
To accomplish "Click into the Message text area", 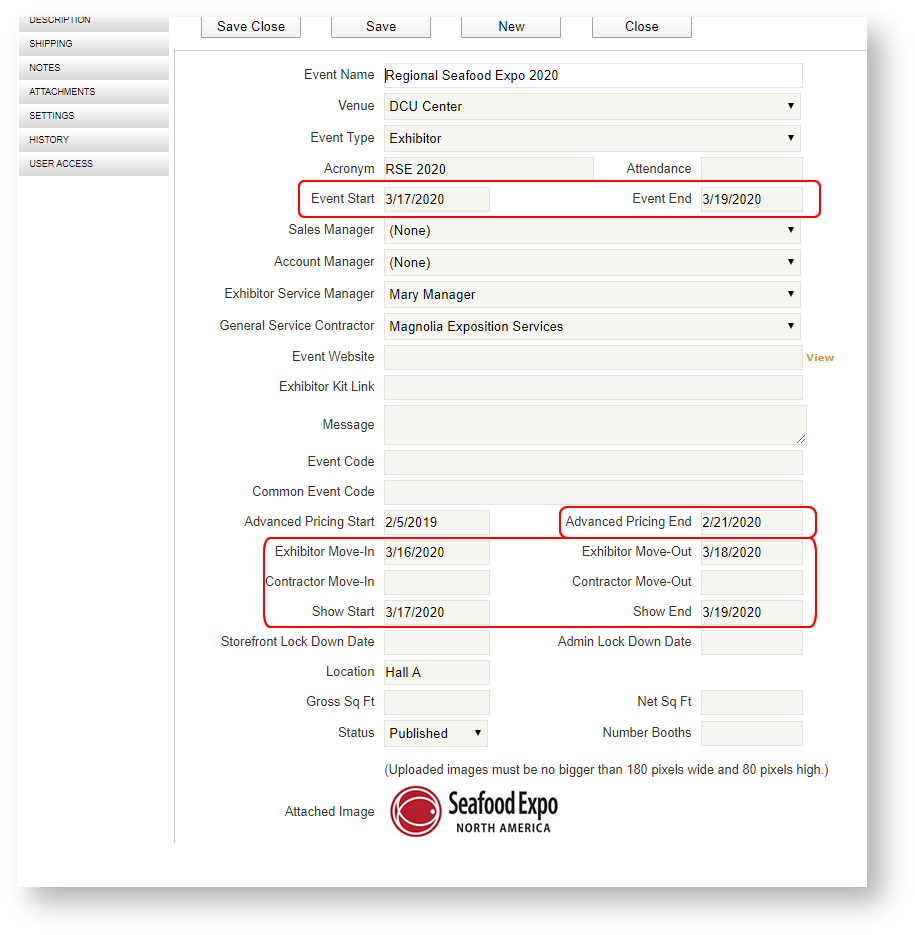I will [594, 425].
